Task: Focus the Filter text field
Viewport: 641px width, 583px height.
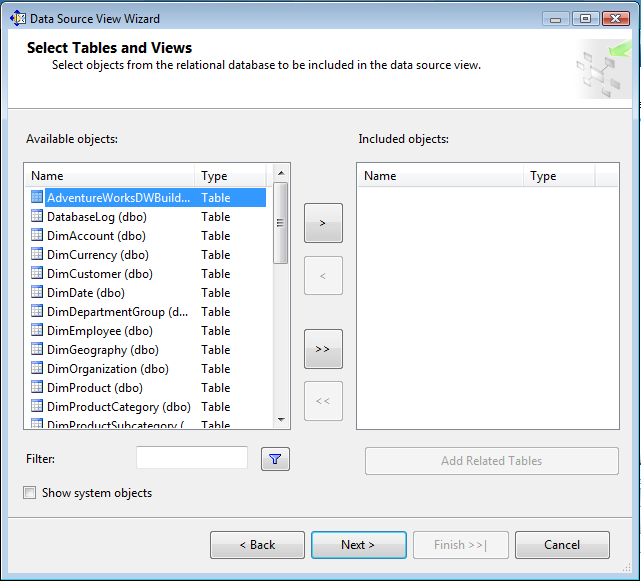Action: (x=192, y=457)
